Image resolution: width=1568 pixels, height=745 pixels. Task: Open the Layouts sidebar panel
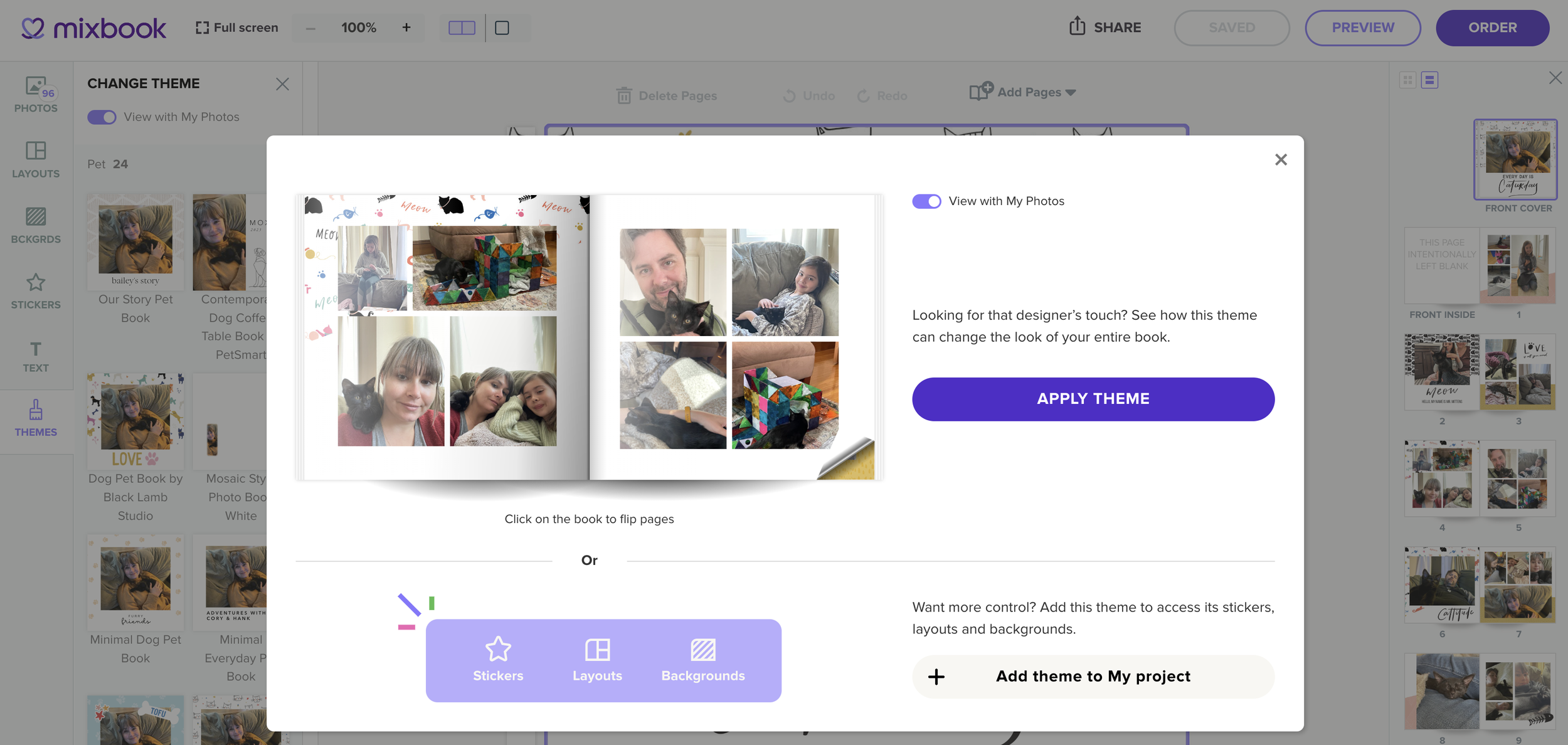click(36, 159)
